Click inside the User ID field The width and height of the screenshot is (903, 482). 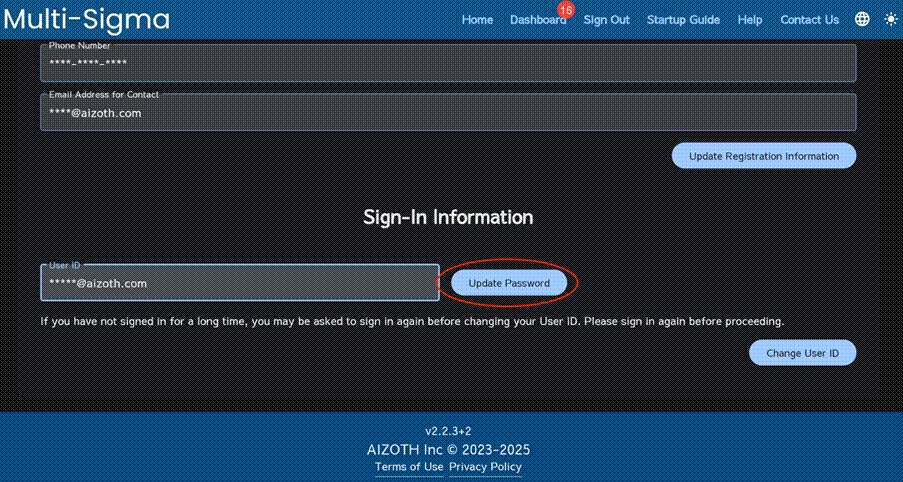(239, 284)
